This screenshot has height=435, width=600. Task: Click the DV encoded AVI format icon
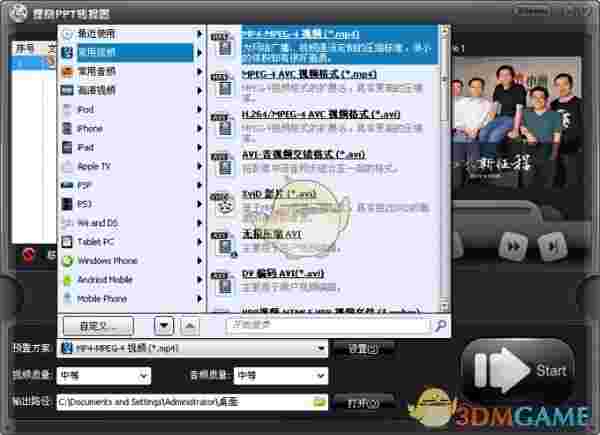coord(223,284)
